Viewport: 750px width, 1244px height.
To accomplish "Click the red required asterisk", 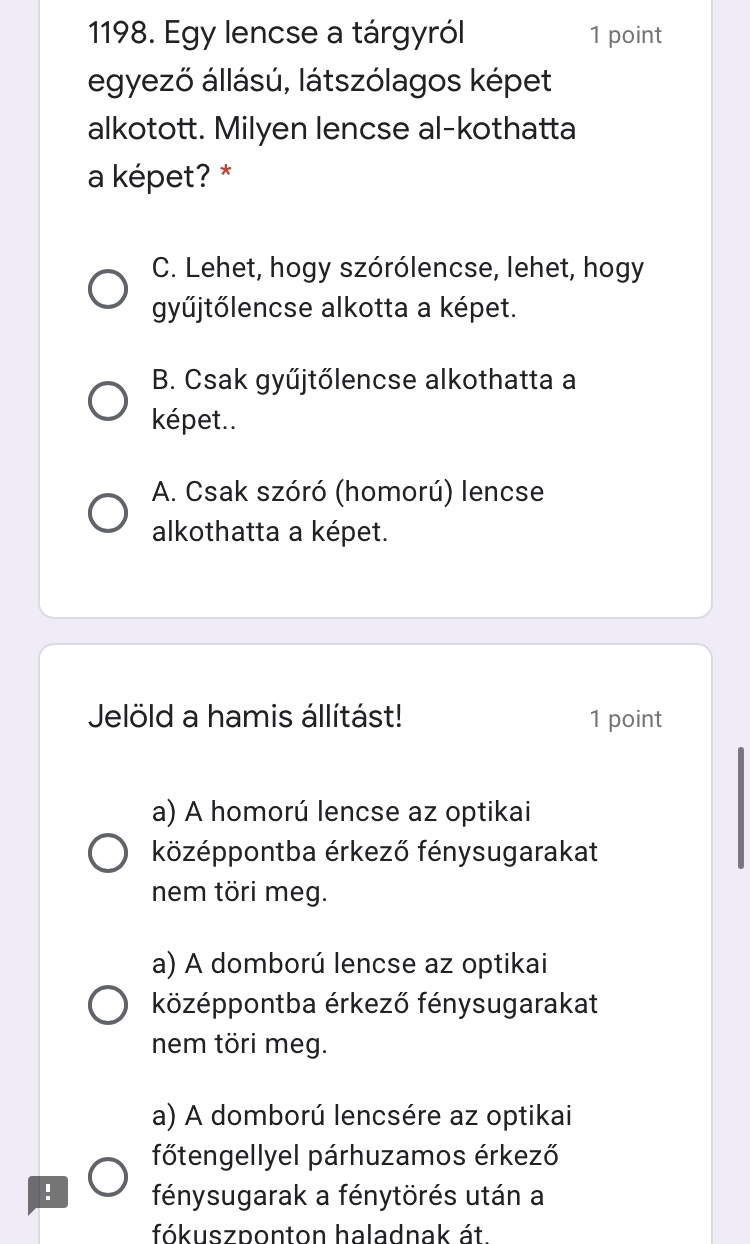I will 226,178.
